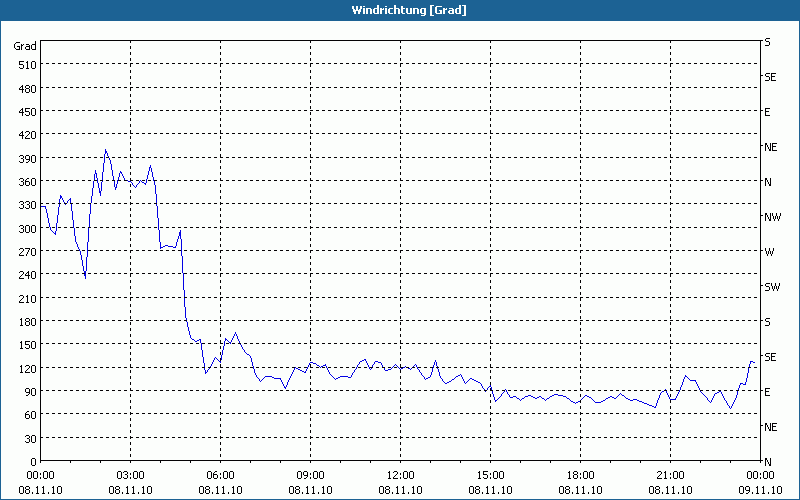
Task: Click the 'Windrichtung [Grad]' chart title
Action: click(409, 10)
